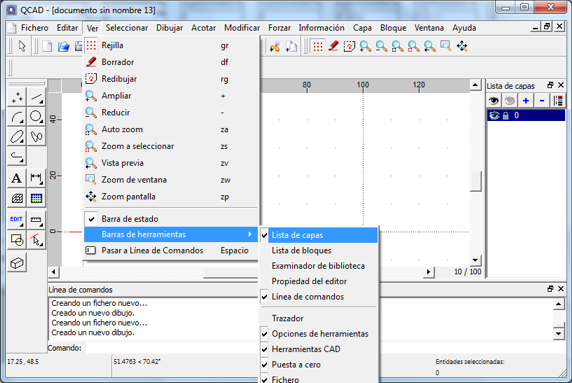Open the Fichero menu
572x383 pixels.
click(34, 28)
